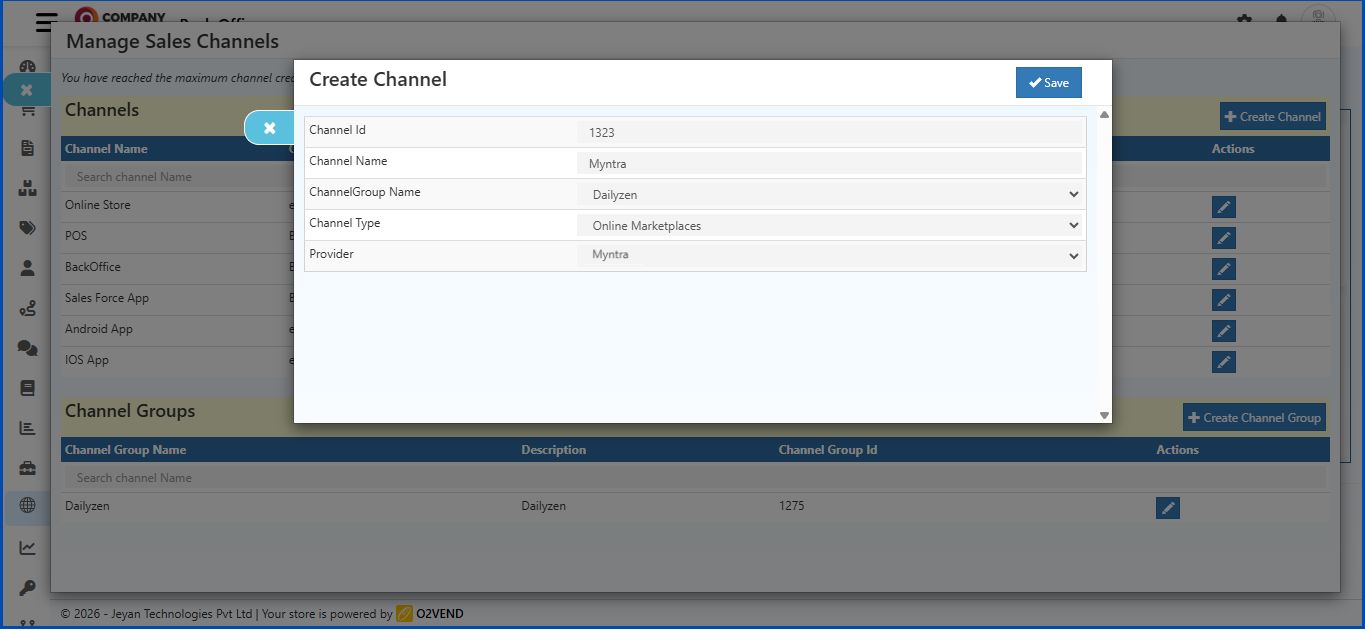Open the Customers person icon in sidebar
The image size is (1365, 631).
click(x=27, y=268)
